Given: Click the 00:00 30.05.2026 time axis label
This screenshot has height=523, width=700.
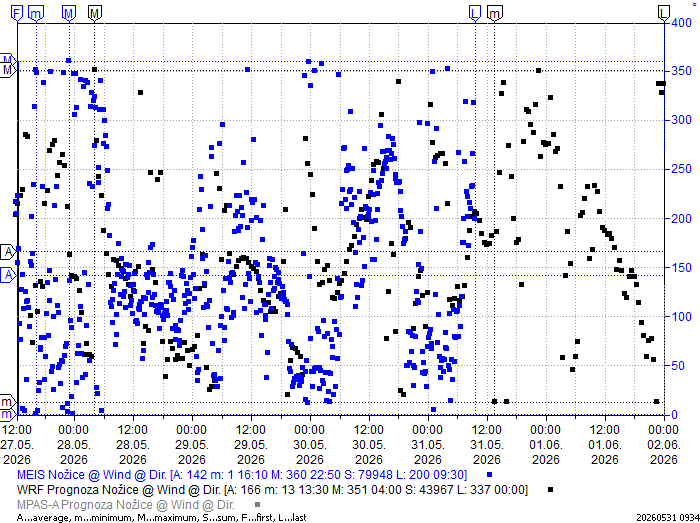Looking at the screenshot, I should [310, 444].
